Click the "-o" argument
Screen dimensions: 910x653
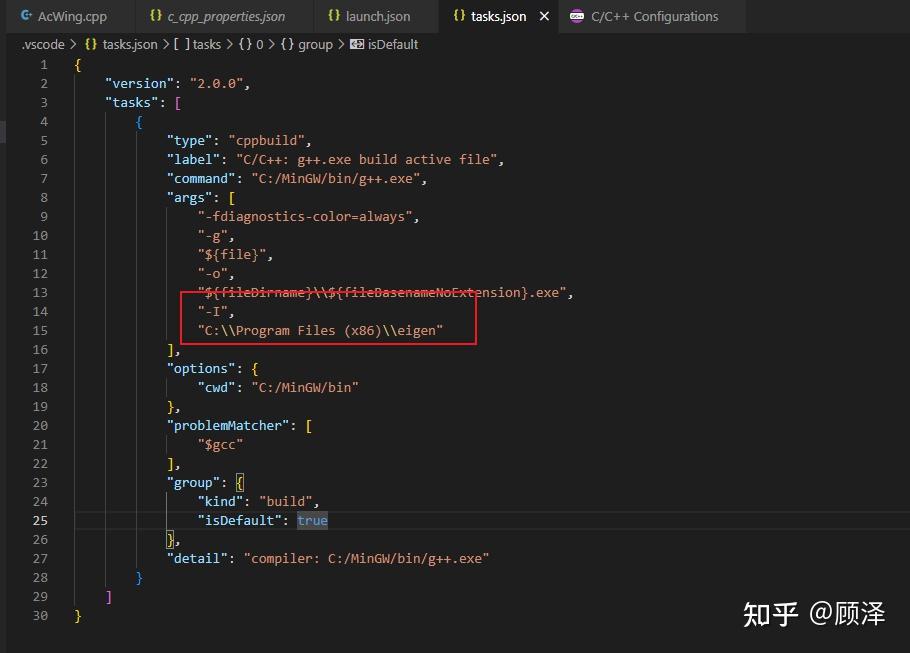tap(212, 274)
